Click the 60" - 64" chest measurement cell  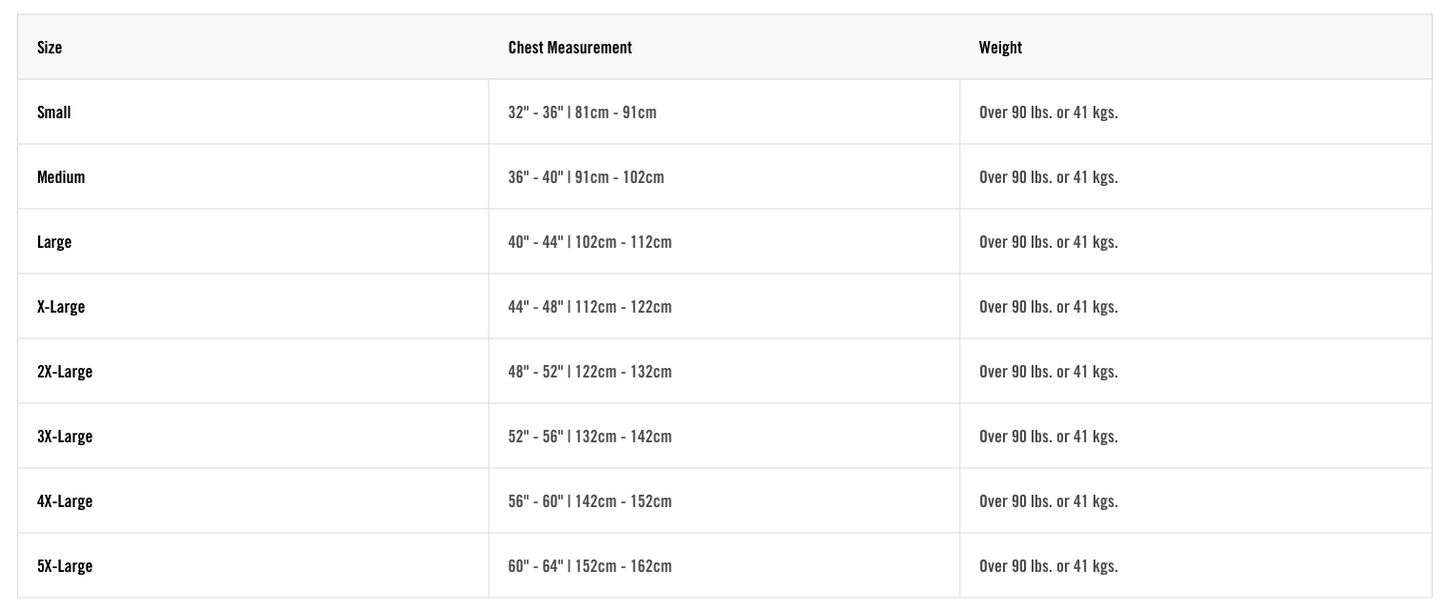(x=590, y=566)
